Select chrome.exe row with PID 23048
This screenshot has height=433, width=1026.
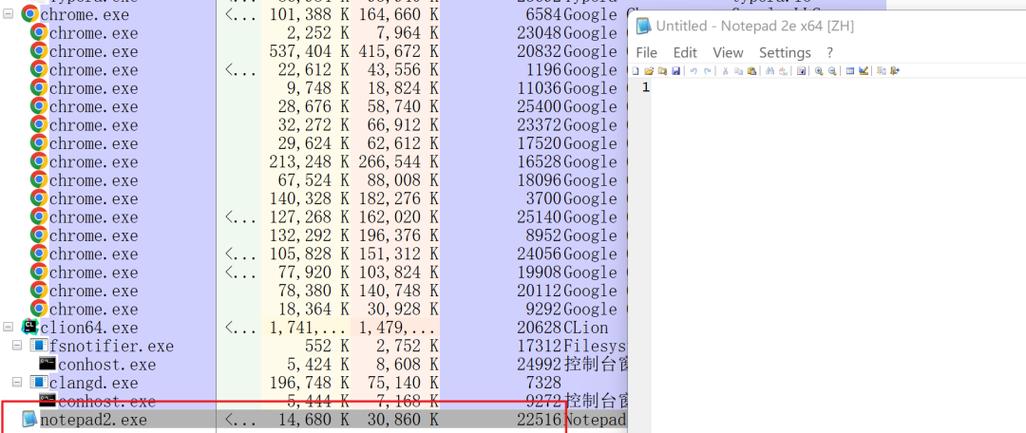pyautogui.click(x=314, y=33)
